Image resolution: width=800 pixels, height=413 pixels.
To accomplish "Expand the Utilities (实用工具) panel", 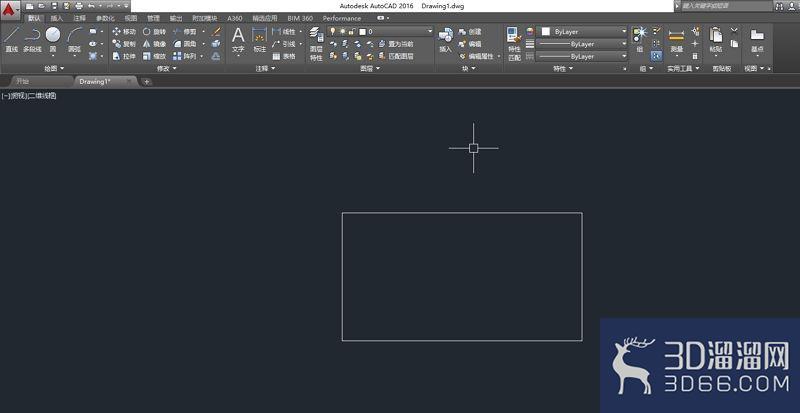I will (684, 68).
